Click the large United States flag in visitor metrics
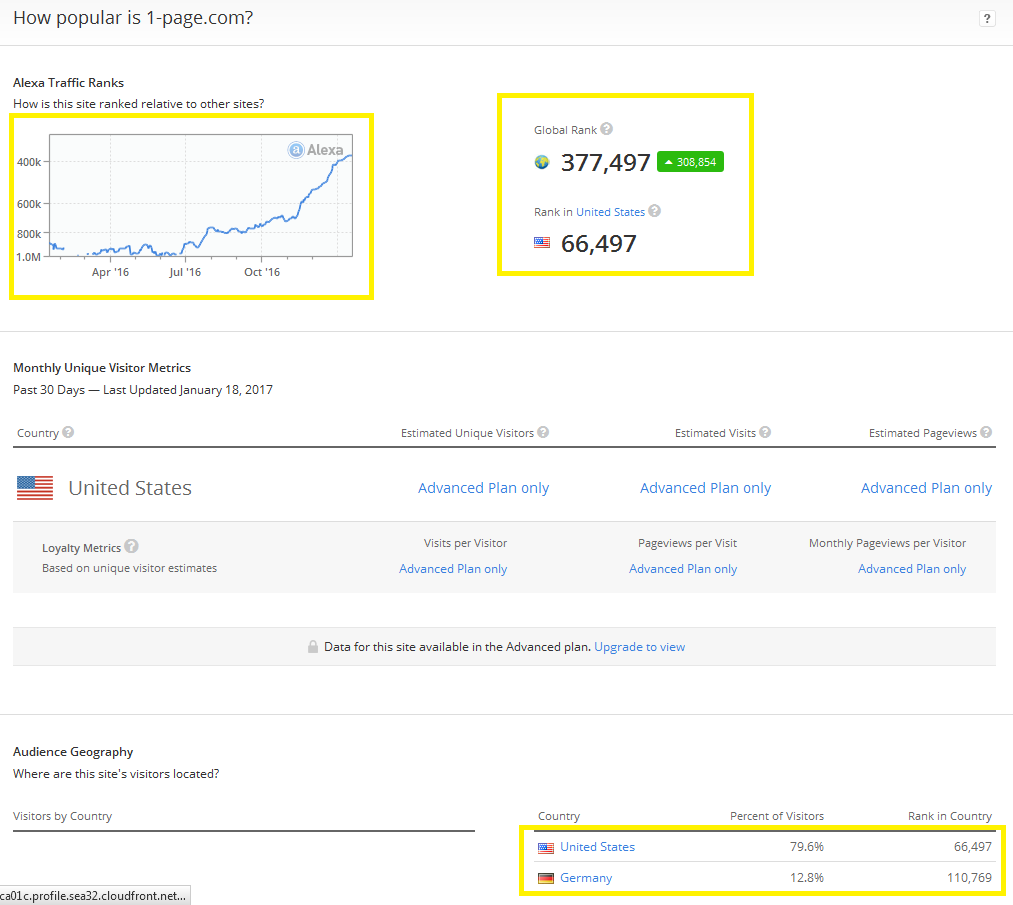Image resolution: width=1013 pixels, height=905 pixels. click(35, 488)
